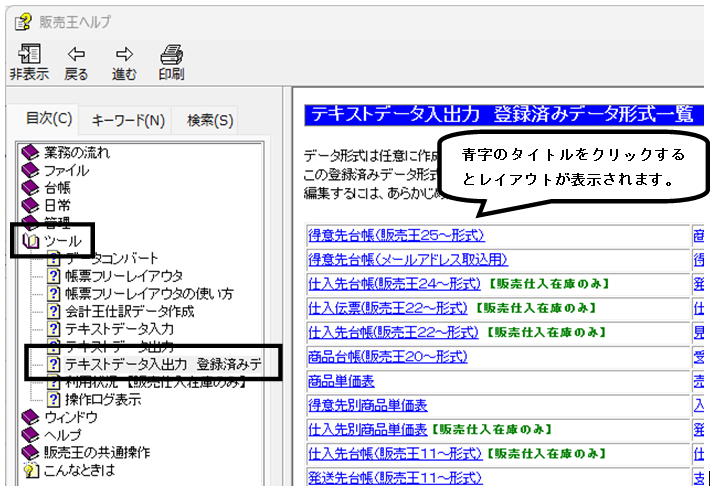Open the ウィンドウ book icon
Screen dimensions: 716x492
31,417
